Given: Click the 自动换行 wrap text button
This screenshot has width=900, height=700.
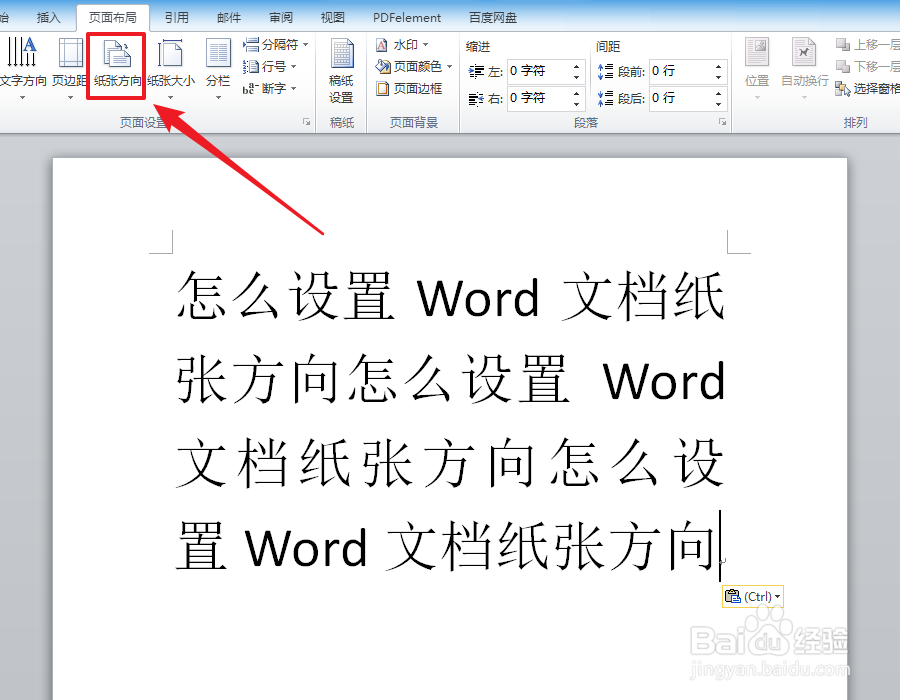Looking at the screenshot, I should tap(805, 68).
